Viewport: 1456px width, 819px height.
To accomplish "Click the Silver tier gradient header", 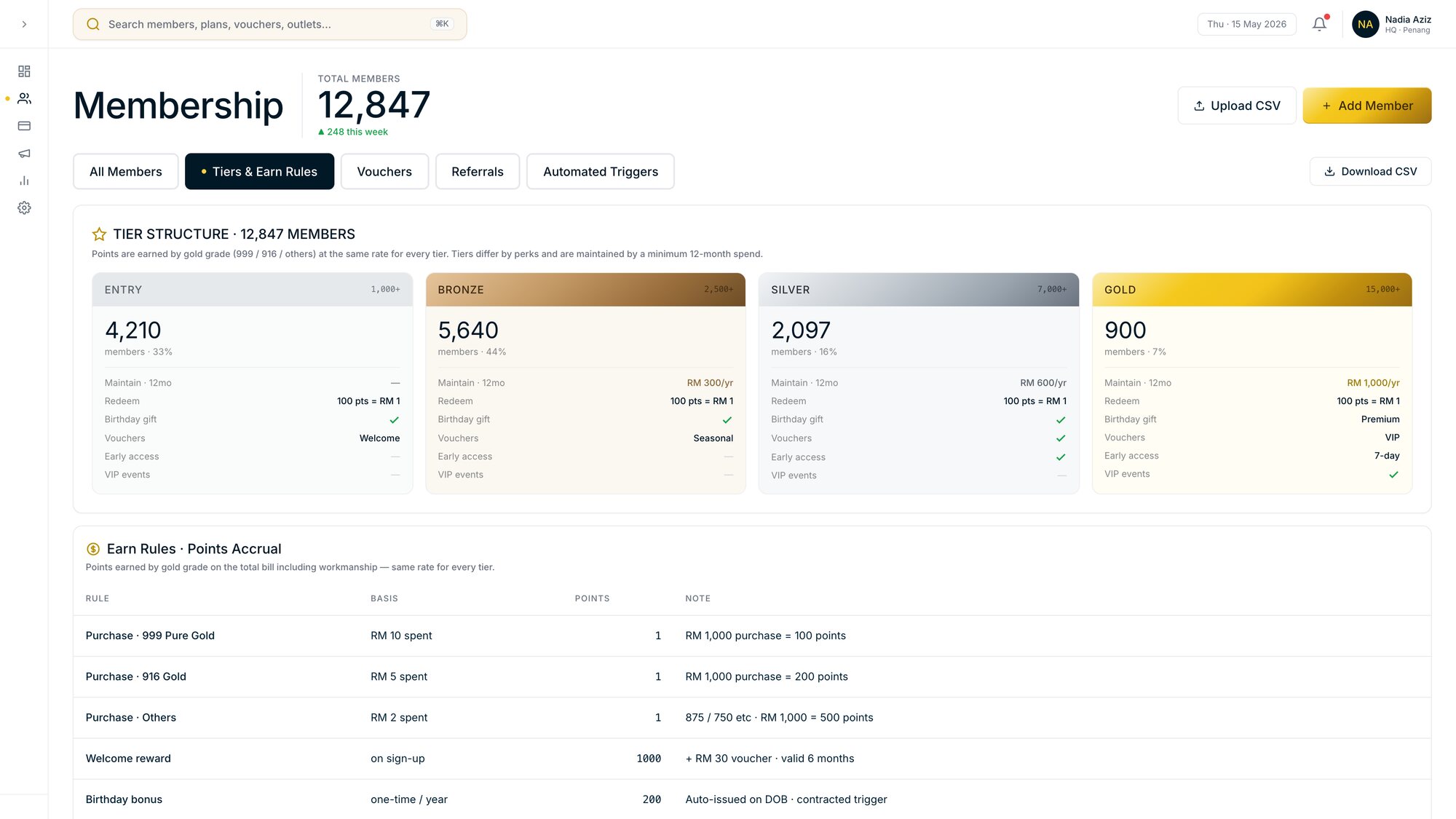I will [919, 290].
